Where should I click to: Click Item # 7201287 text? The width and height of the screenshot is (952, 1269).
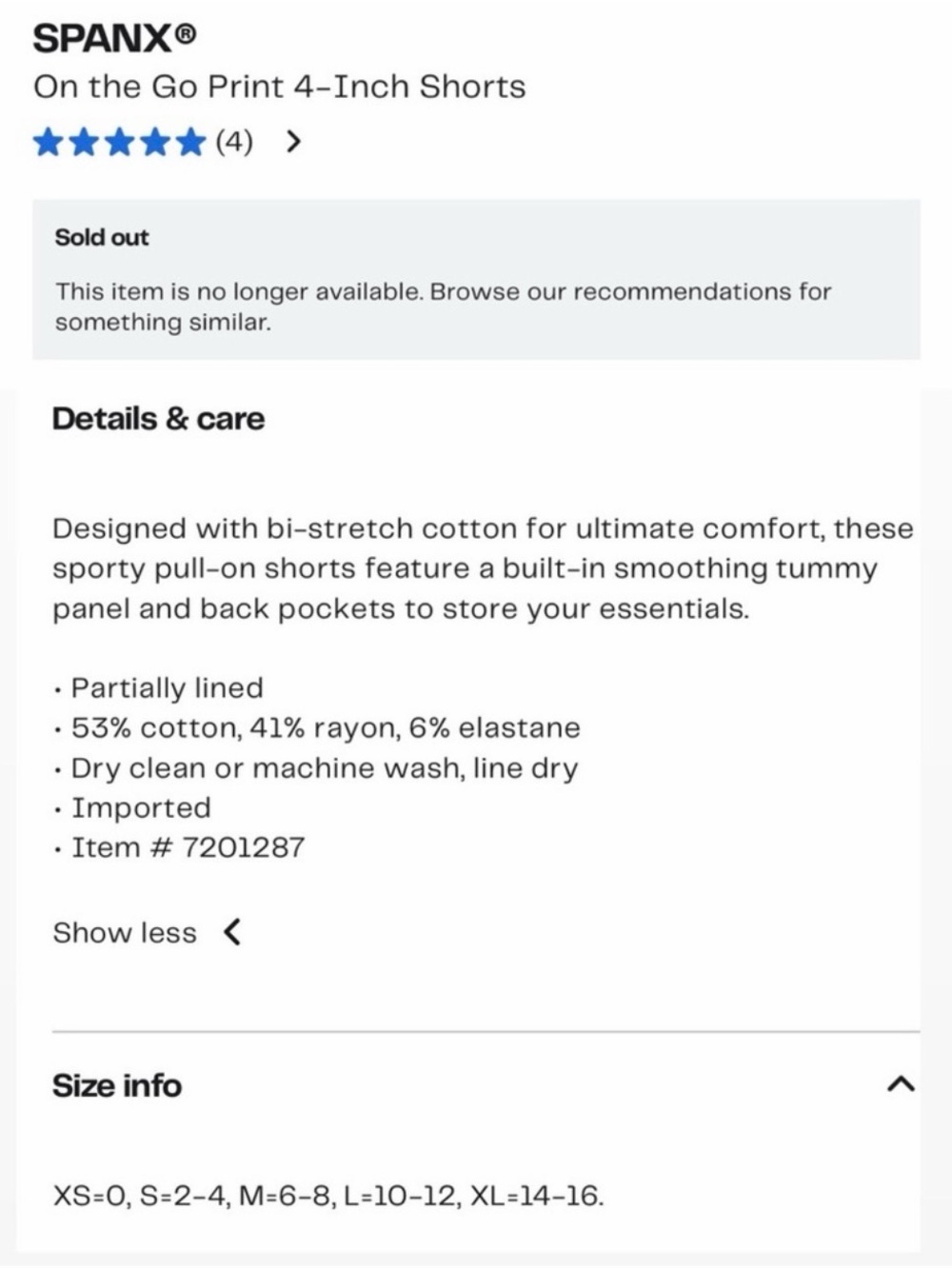coord(188,847)
